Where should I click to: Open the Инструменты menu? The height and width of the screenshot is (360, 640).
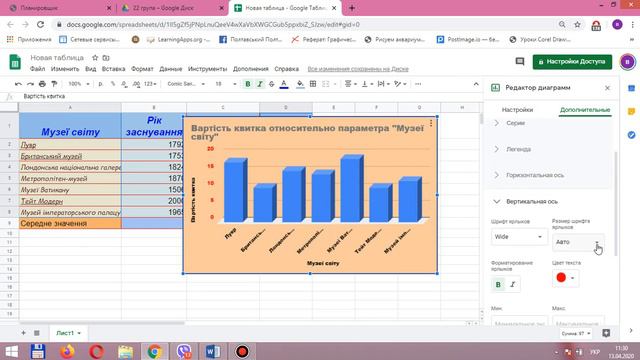tap(207, 69)
